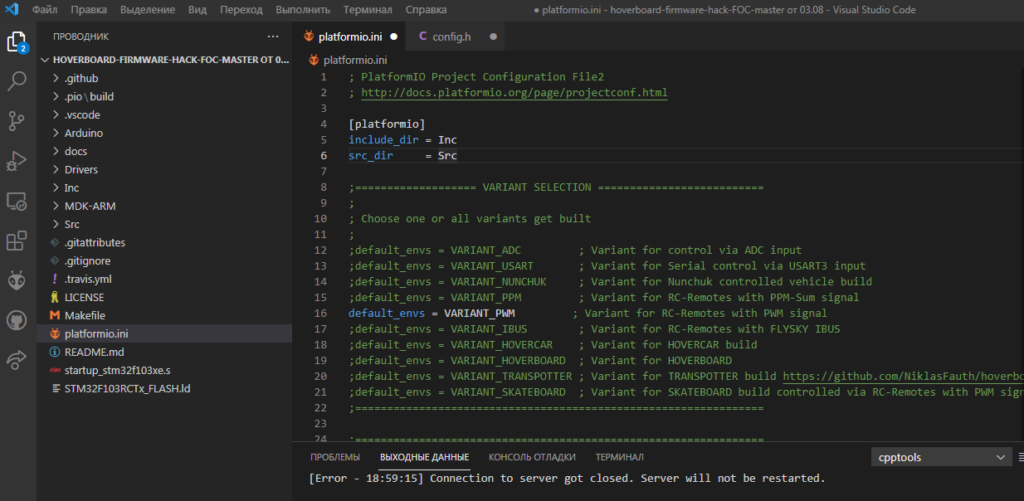The height and width of the screenshot is (501, 1024).
Task: Open the Extensions view icon
Action: (x=17, y=241)
